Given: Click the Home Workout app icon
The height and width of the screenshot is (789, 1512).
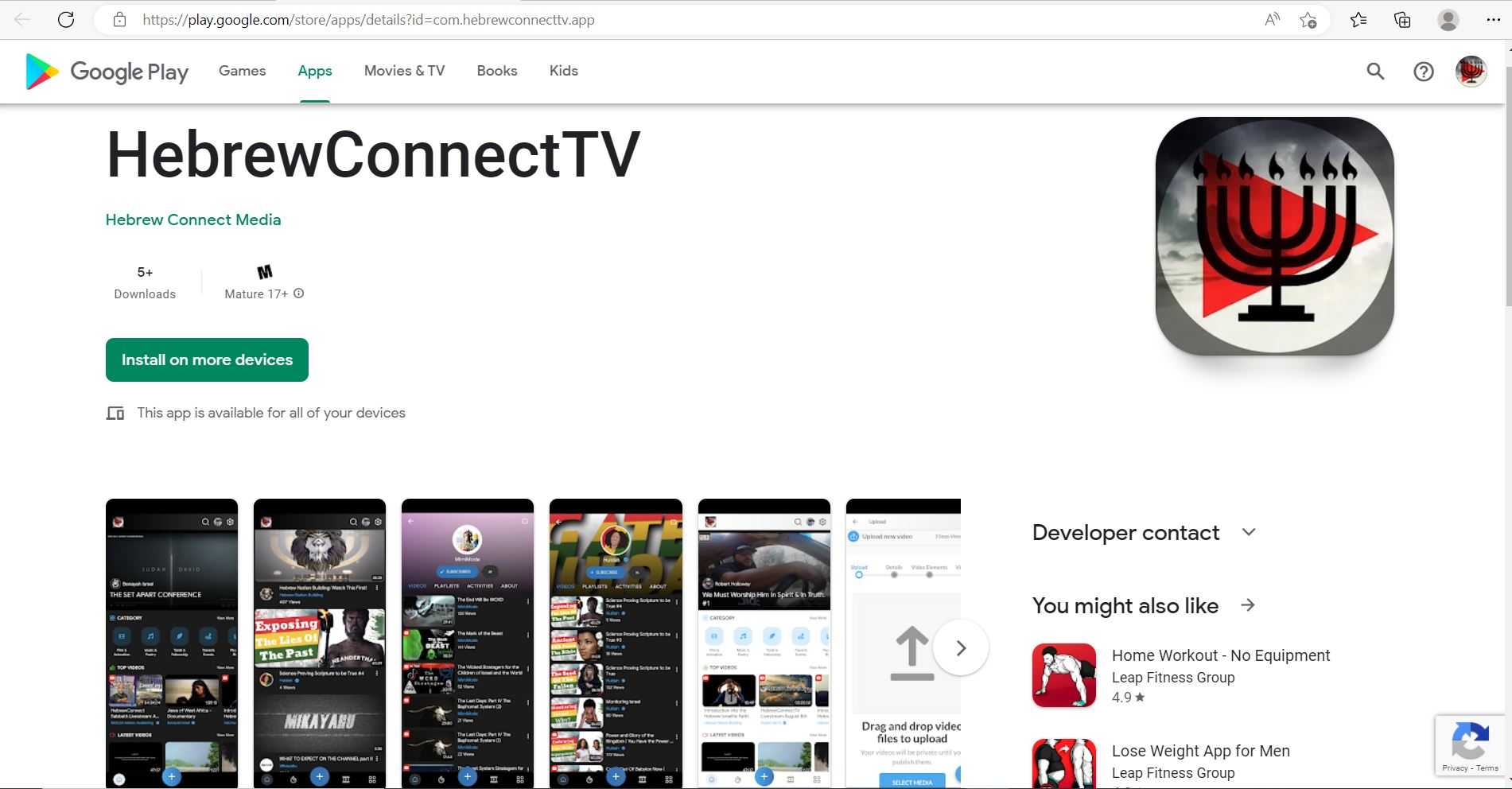Looking at the screenshot, I should pos(1063,675).
